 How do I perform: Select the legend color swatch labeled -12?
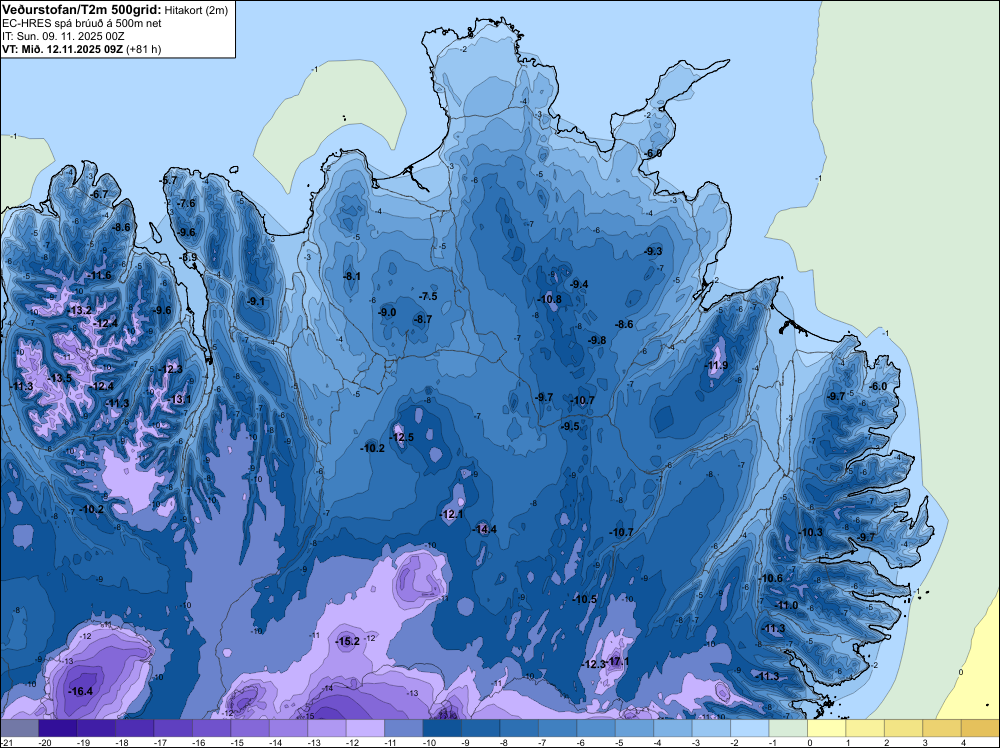pos(365,727)
